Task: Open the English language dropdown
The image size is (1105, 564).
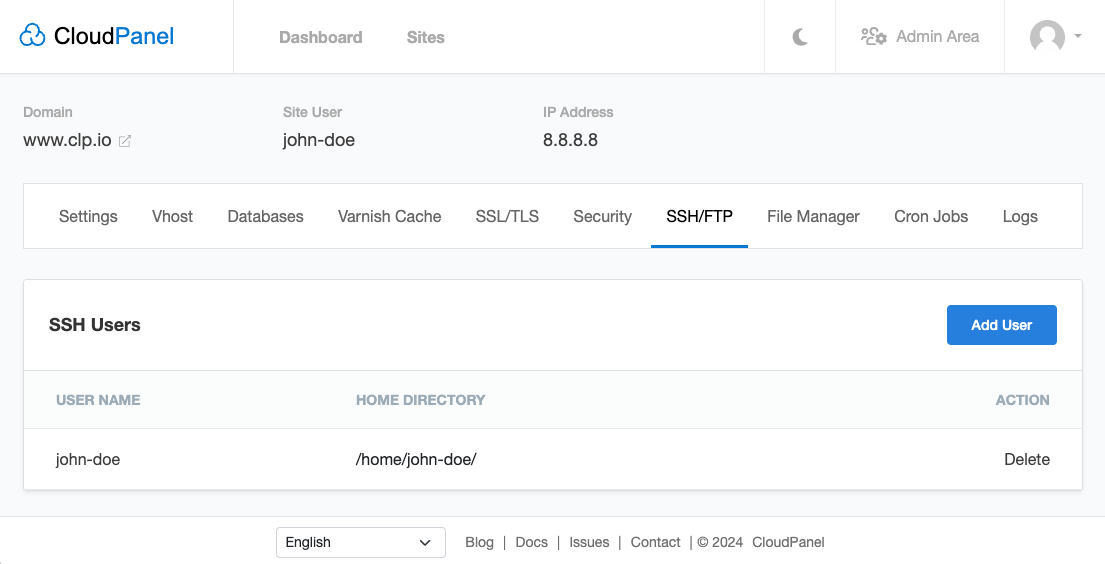Action: tap(361, 542)
